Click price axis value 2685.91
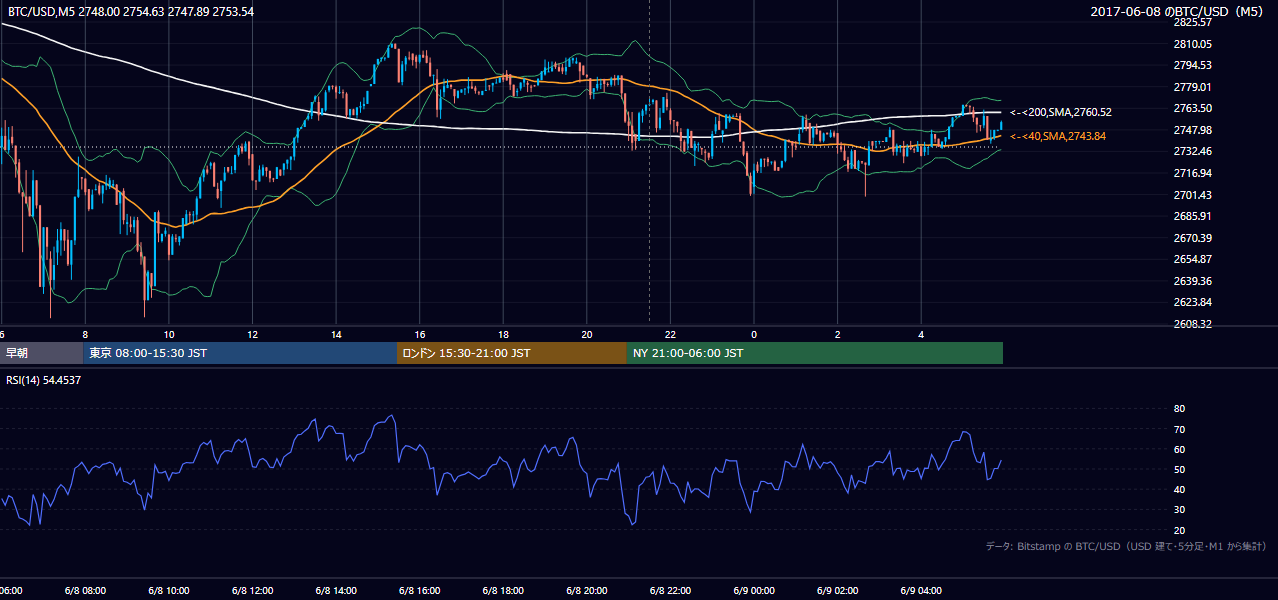The height and width of the screenshot is (600, 1278). [1193, 216]
